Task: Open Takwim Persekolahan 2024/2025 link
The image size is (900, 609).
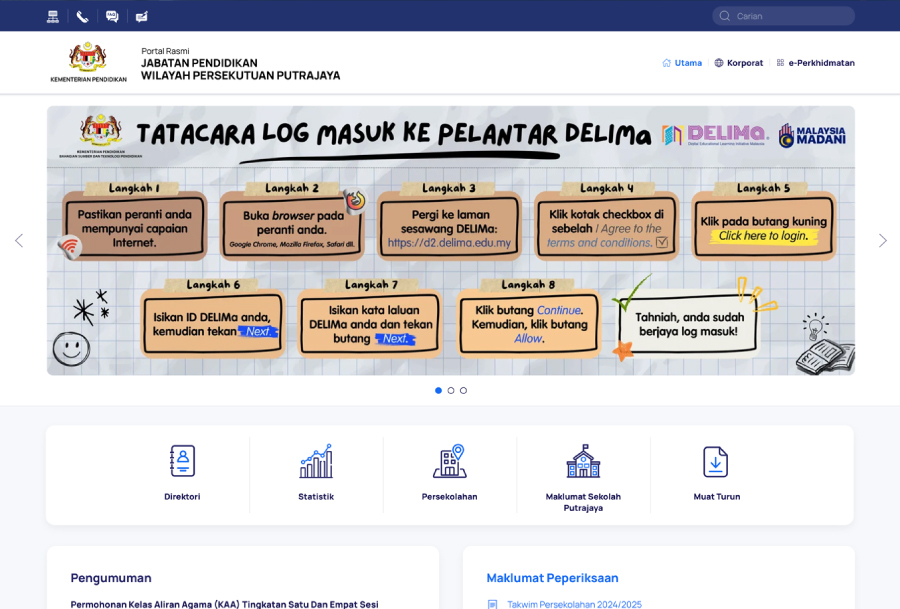Action: 574,604
